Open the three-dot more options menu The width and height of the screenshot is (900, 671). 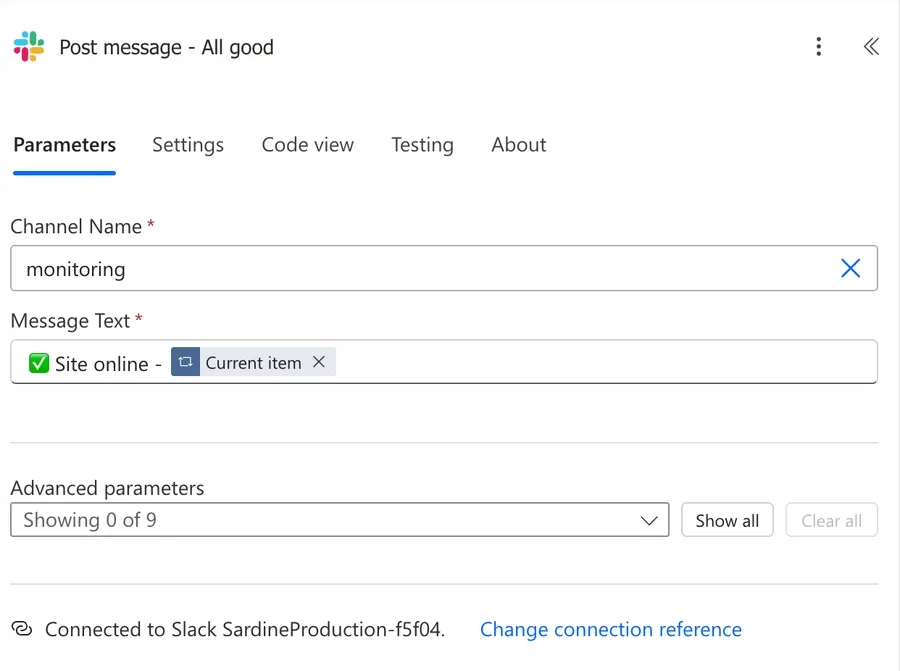point(818,47)
